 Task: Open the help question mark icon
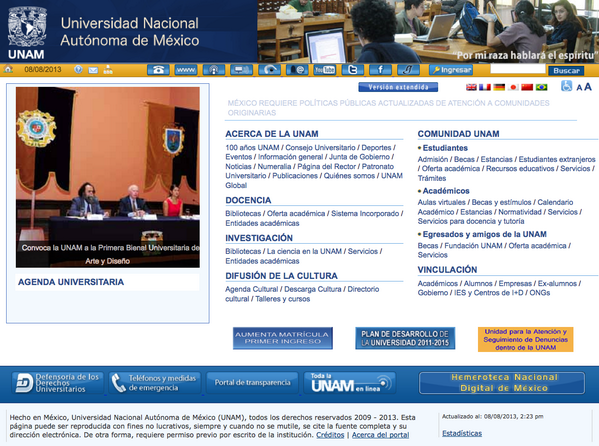click(78, 70)
